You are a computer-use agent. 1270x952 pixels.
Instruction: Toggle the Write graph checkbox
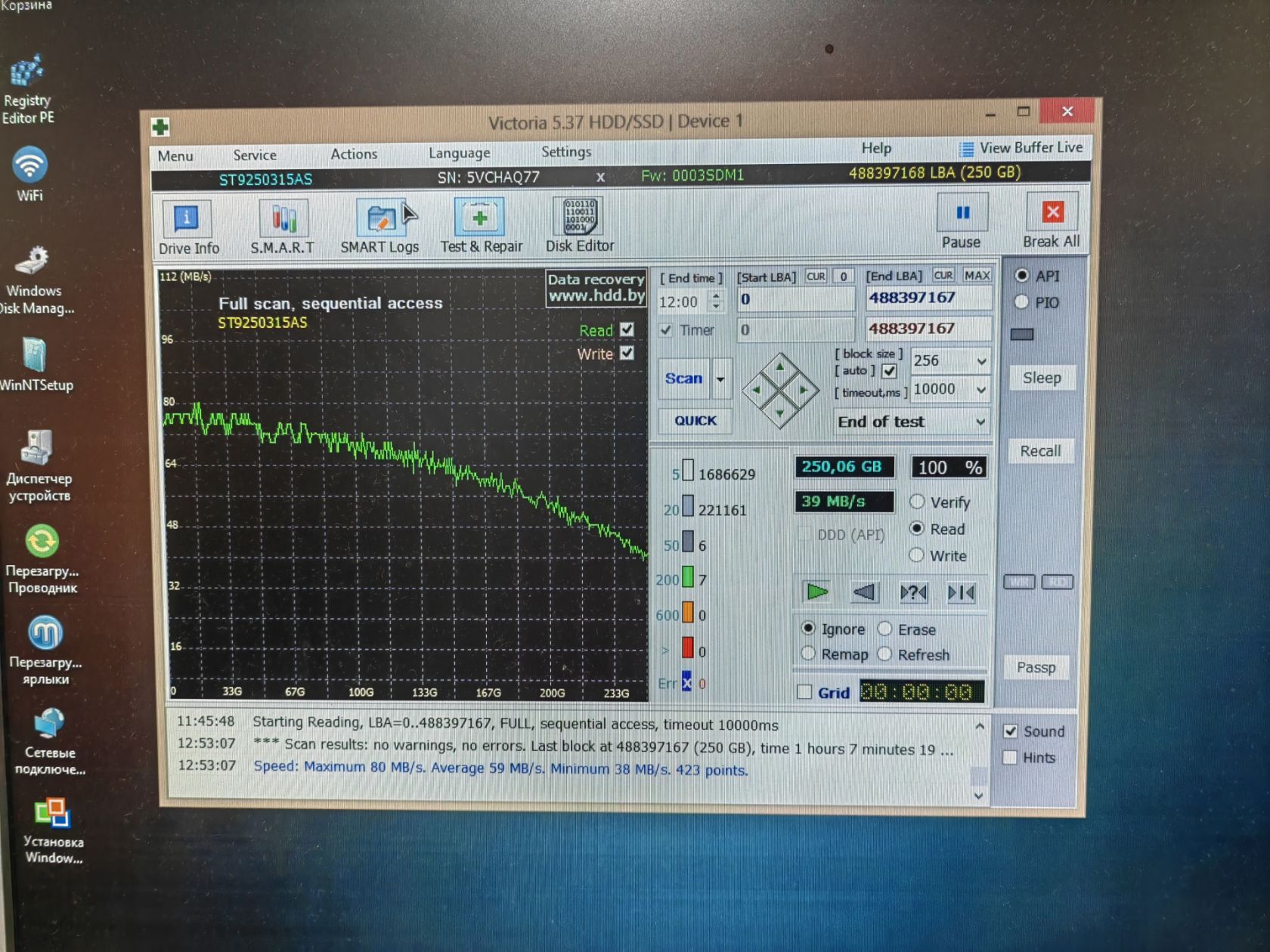[x=627, y=353]
